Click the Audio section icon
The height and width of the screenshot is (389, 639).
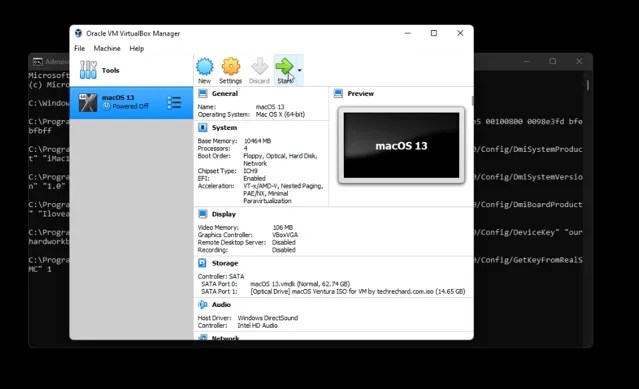(203, 305)
